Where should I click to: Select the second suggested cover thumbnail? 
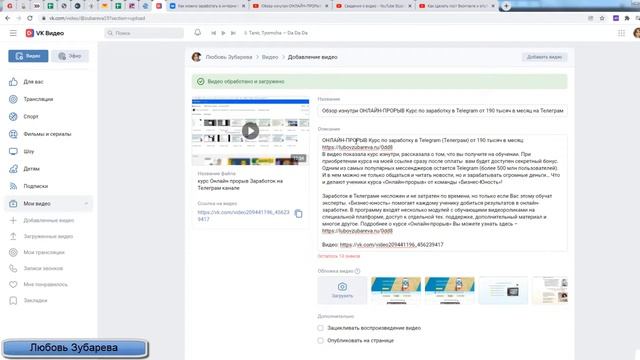point(449,290)
